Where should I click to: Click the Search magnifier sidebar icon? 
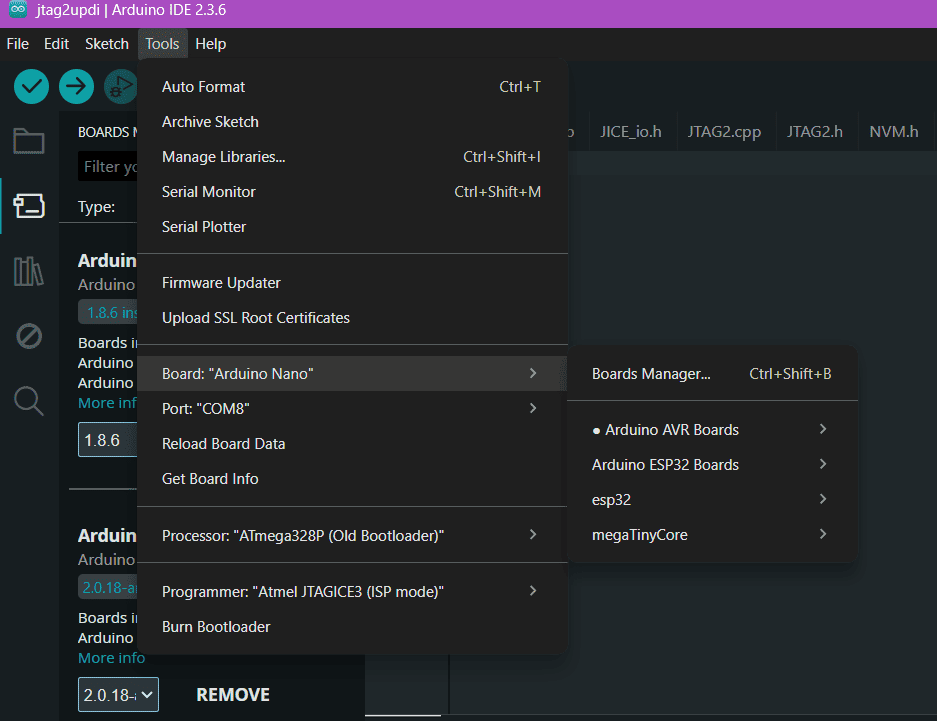(x=29, y=401)
